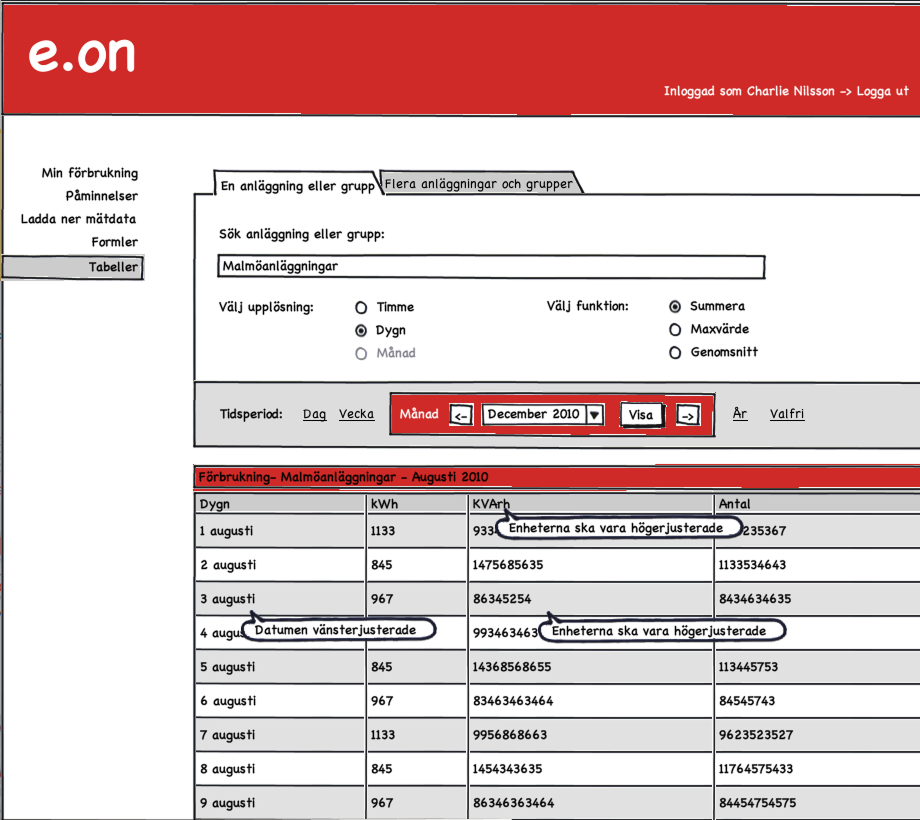Choose the Maxvärde function option
This screenshot has width=920, height=820.
675,329
